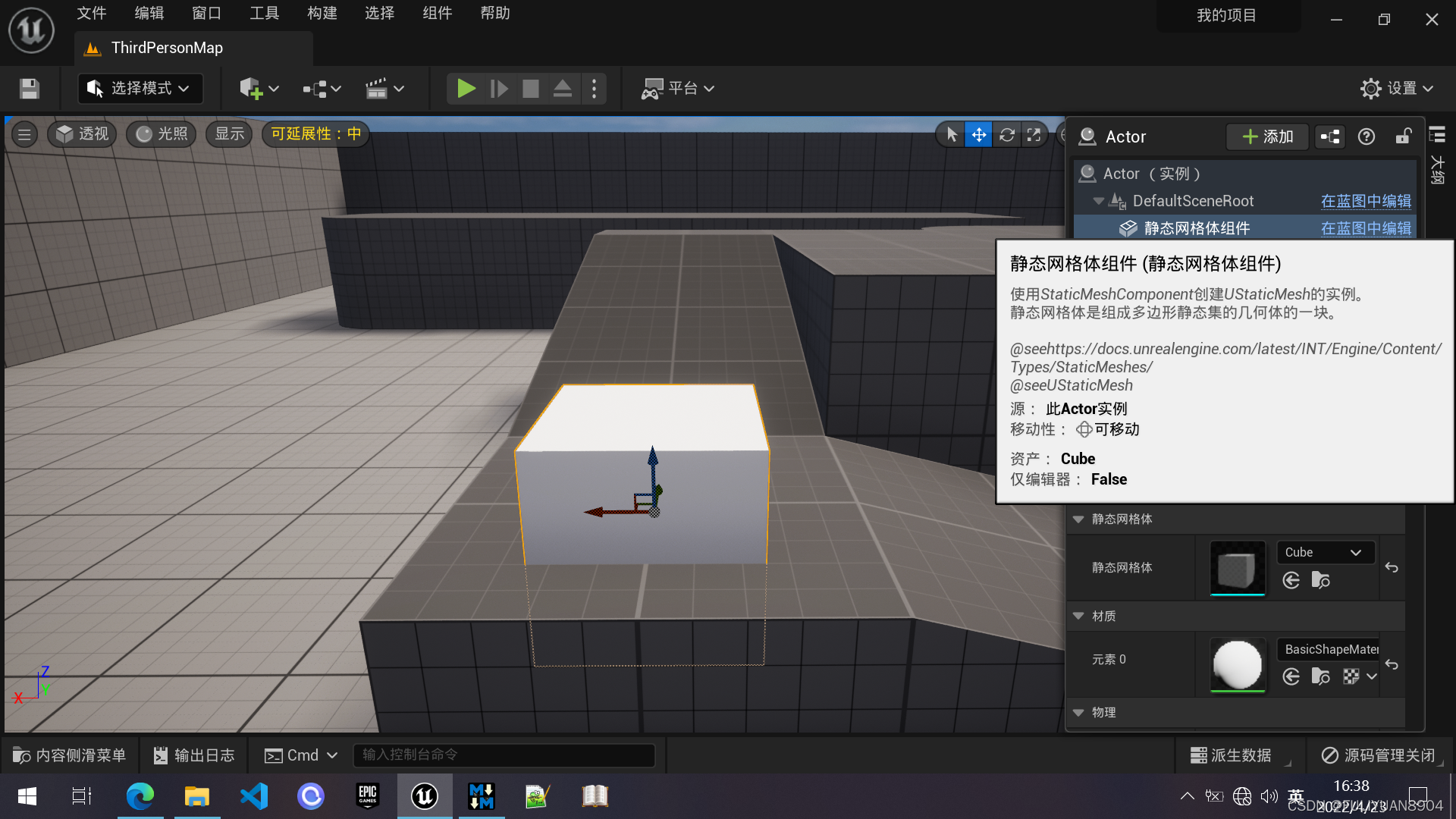
Task: Toggle the details panel lock icon
Action: click(1404, 136)
